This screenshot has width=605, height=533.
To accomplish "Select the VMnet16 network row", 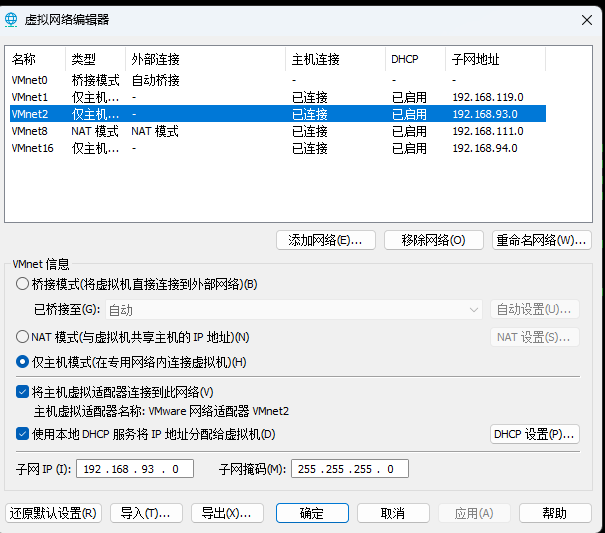I will point(30,148).
